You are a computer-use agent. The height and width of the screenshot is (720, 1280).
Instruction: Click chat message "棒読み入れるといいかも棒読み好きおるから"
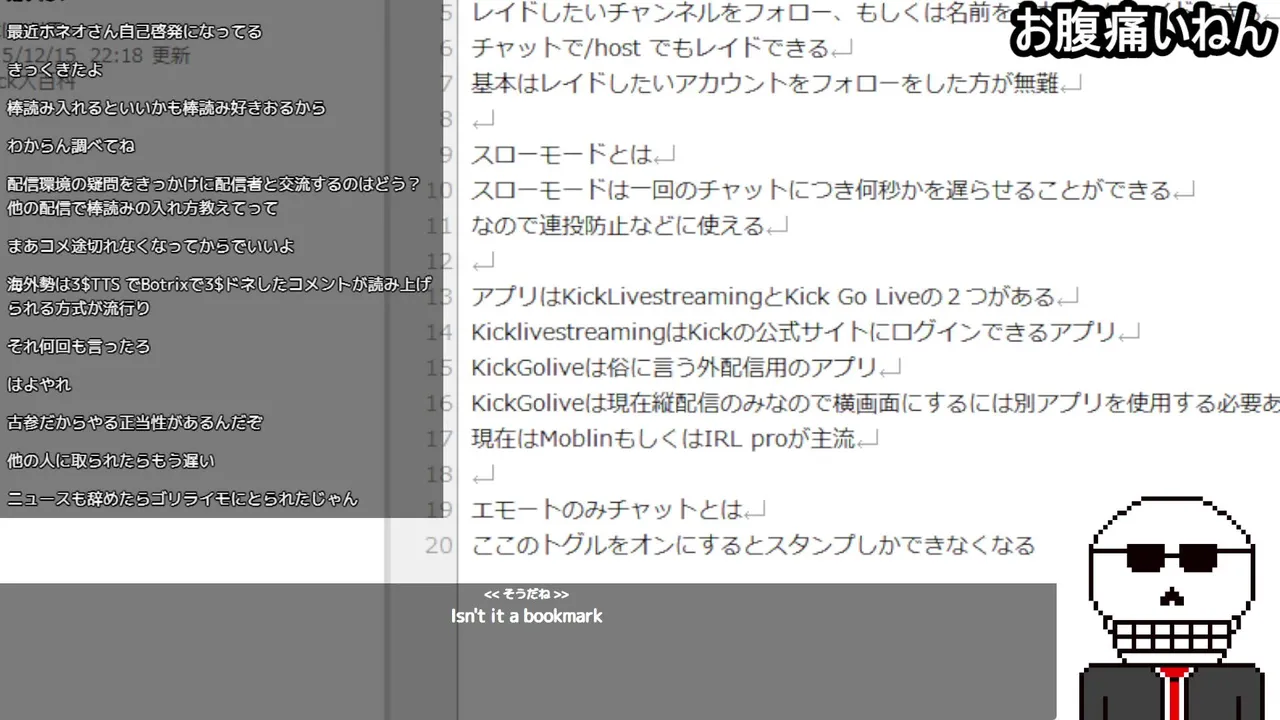pos(166,108)
